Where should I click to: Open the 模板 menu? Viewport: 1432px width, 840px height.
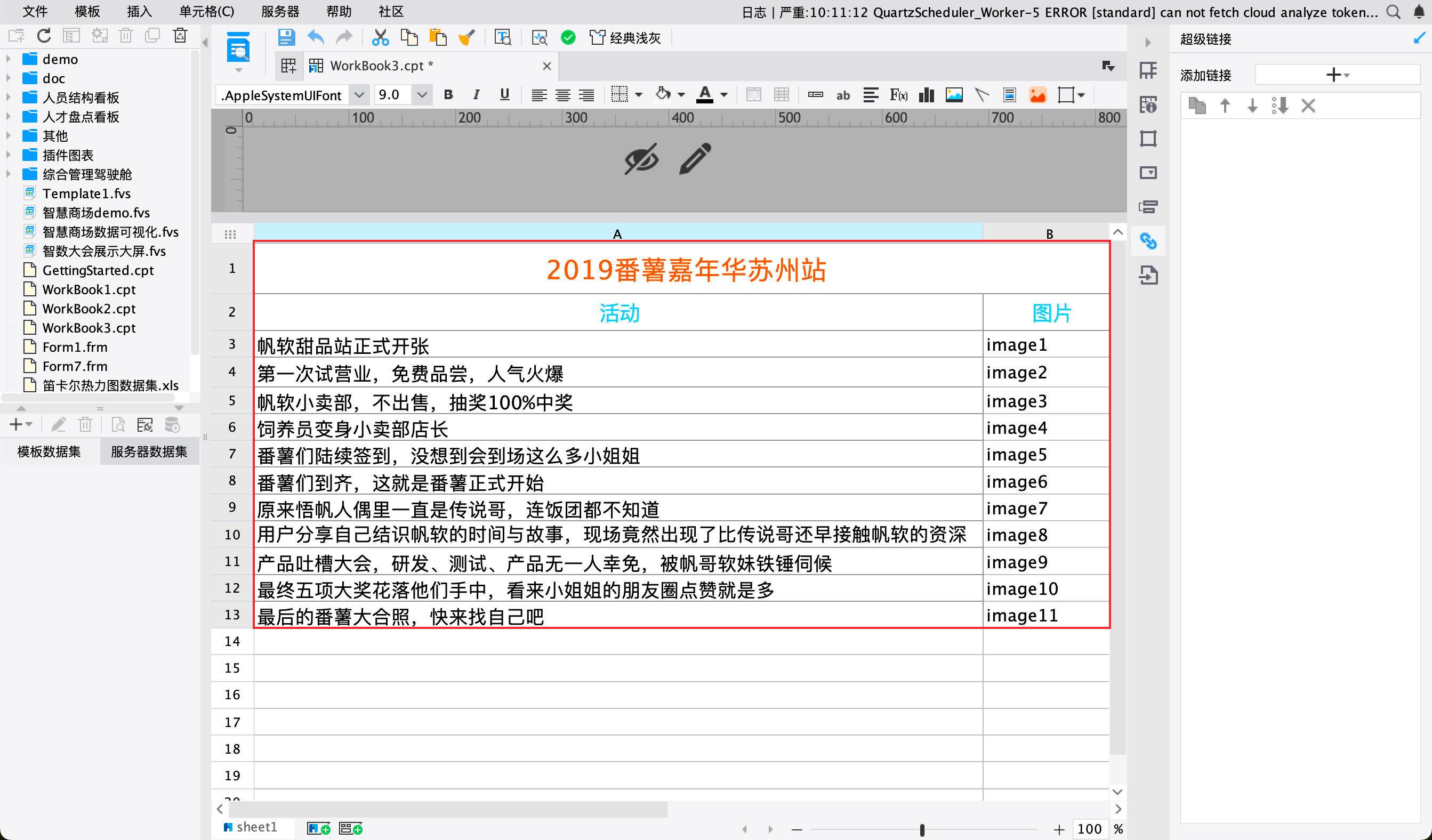87,11
